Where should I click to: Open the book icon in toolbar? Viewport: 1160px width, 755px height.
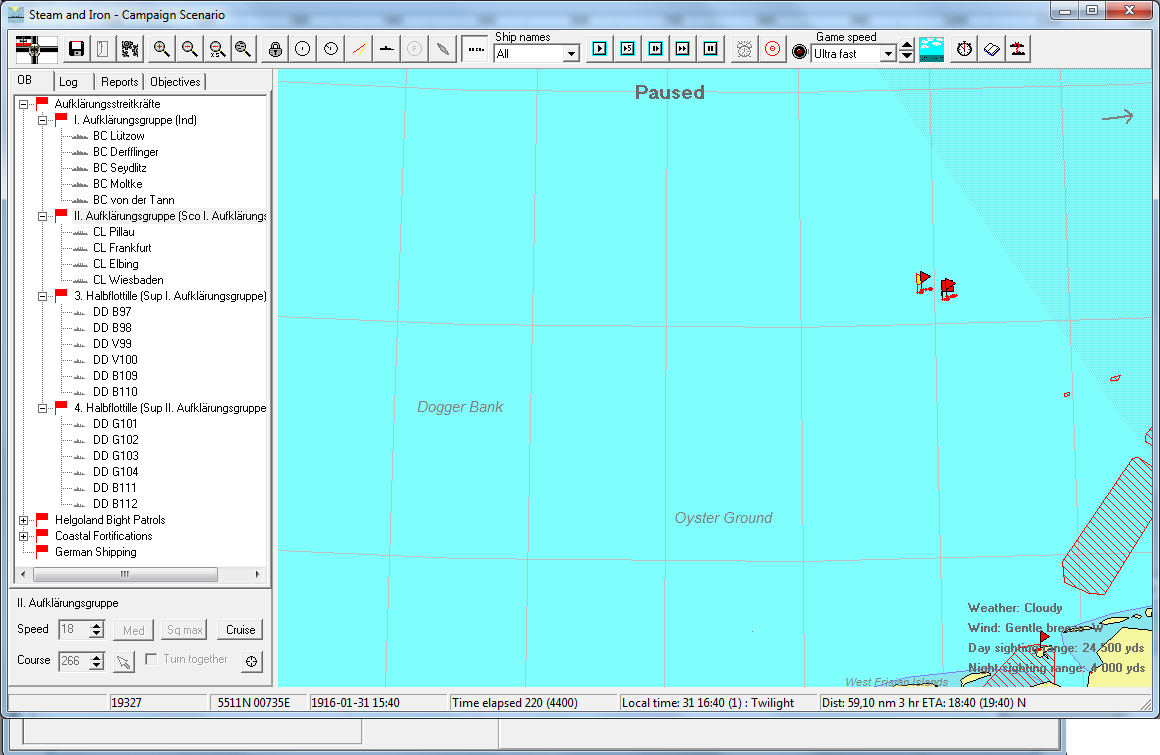tap(991, 50)
